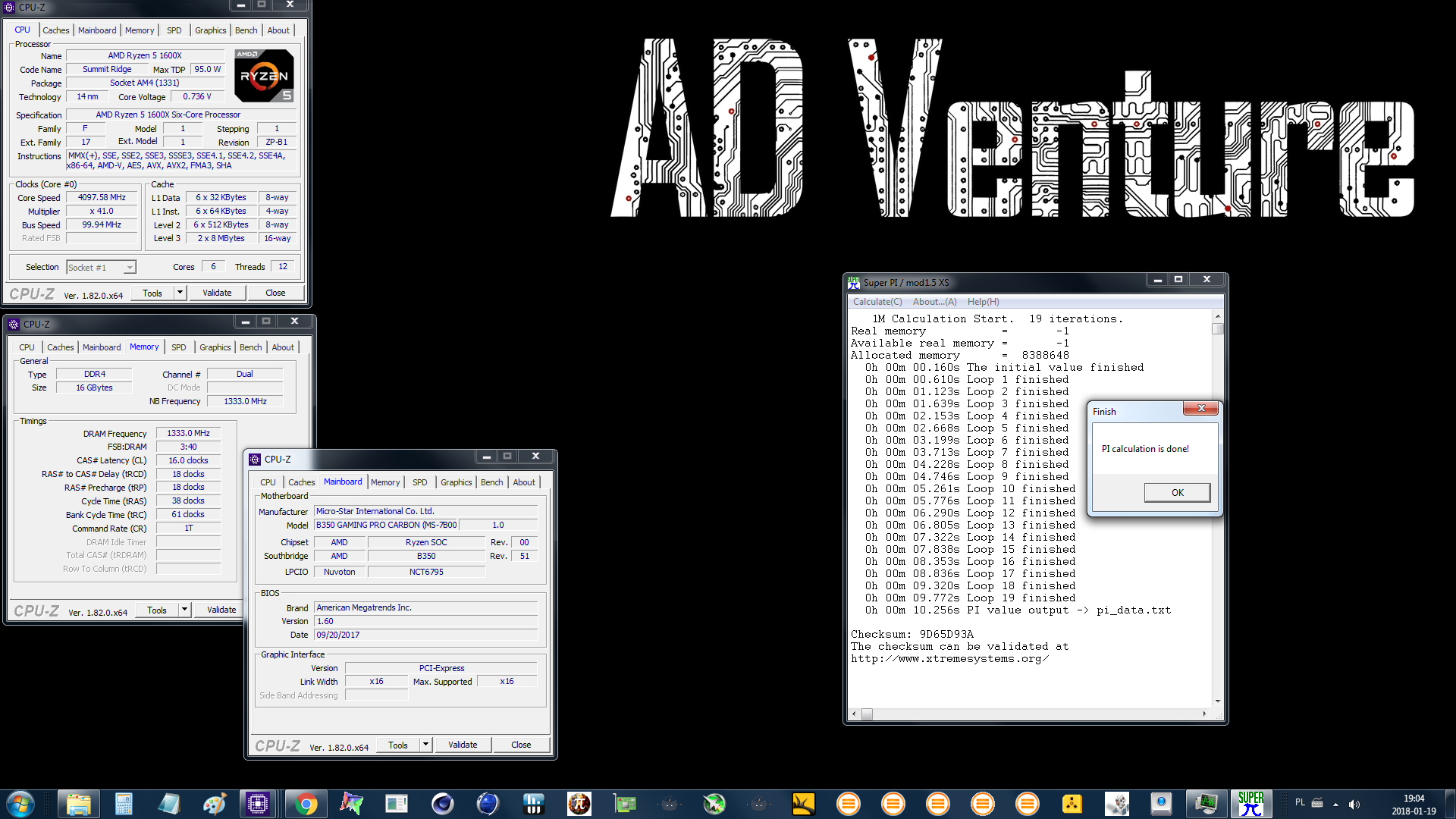Viewport: 1456px width, 819px height.
Task: Open the yellow grass icon in taskbar
Action: [x=803, y=804]
